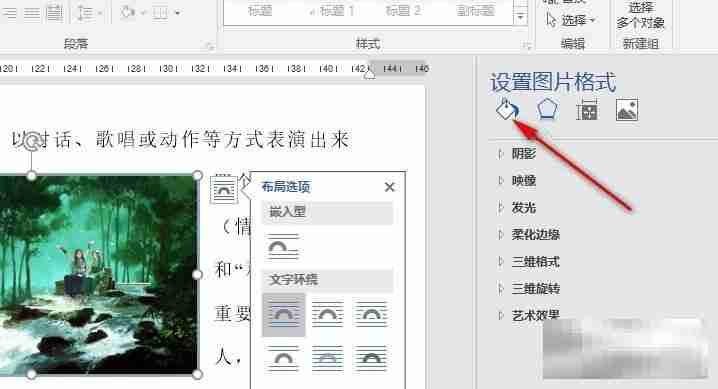
Task: Click the picture rotation handle
Action: 32,141
